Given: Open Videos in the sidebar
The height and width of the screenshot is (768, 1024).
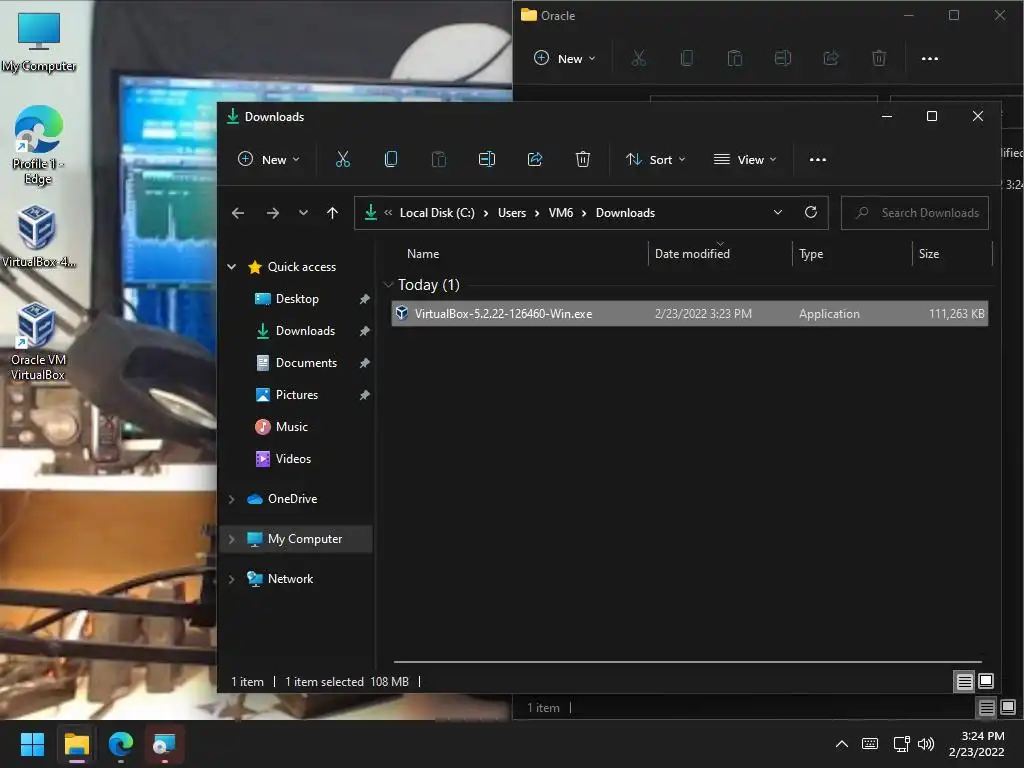Looking at the screenshot, I should point(293,458).
